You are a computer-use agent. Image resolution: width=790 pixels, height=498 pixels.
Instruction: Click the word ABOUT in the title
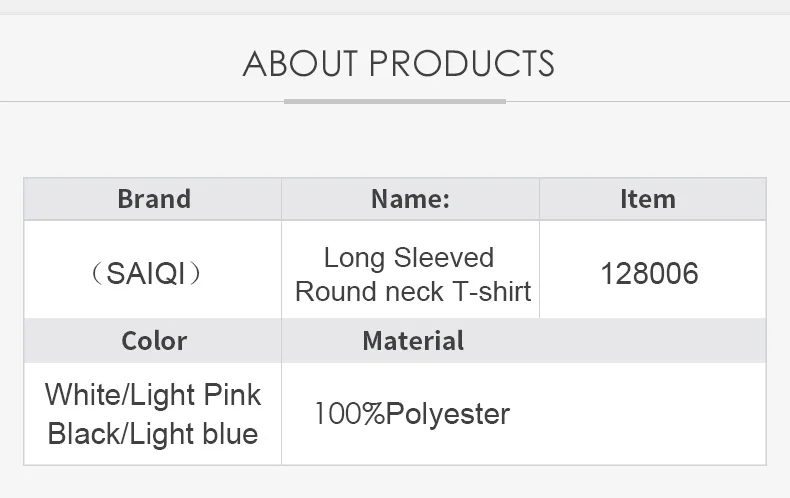click(x=301, y=63)
